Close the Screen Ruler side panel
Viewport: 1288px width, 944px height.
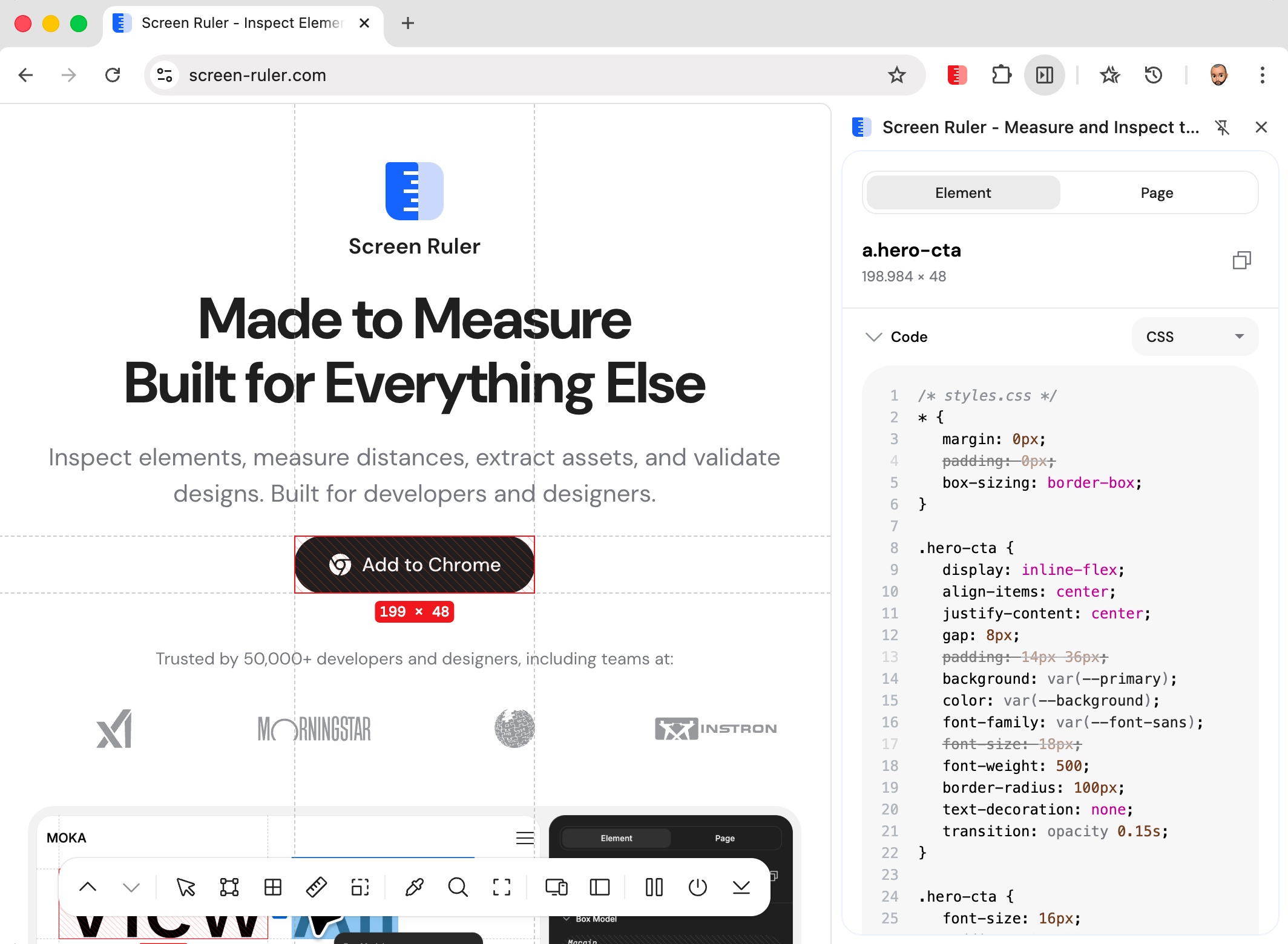pos(1261,127)
